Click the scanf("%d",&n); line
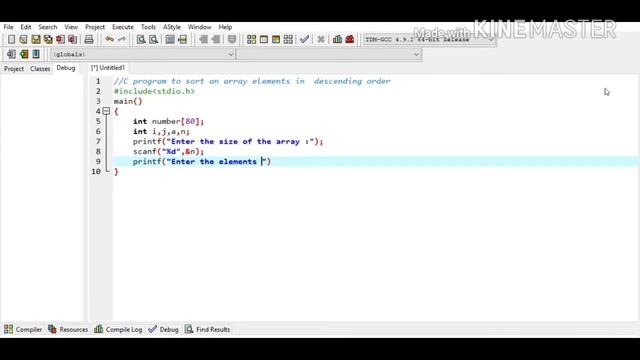This screenshot has height=360, width=640. pyautogui.click(x=168, y=151)
